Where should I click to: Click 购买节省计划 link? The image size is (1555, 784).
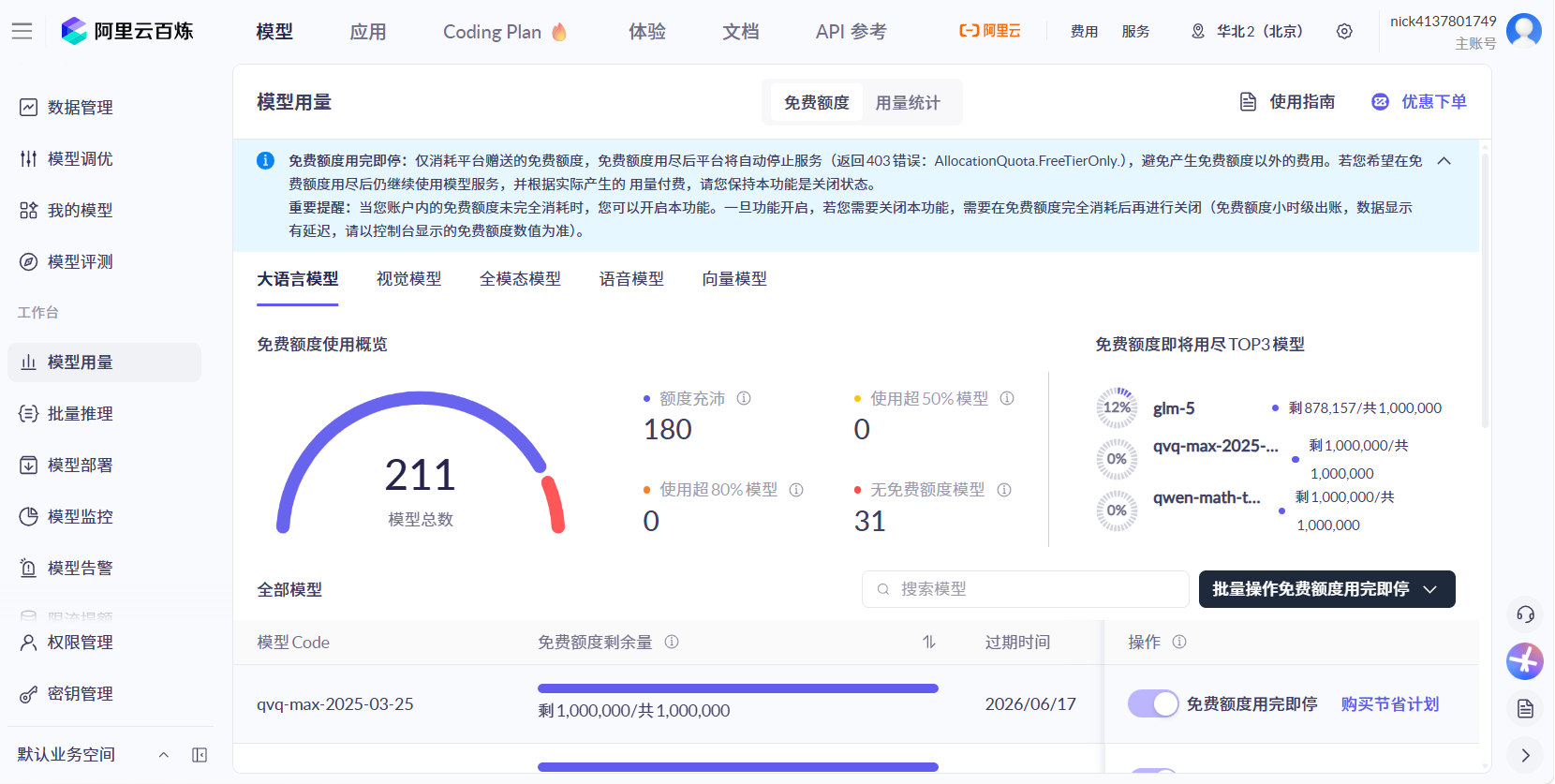1390,703
